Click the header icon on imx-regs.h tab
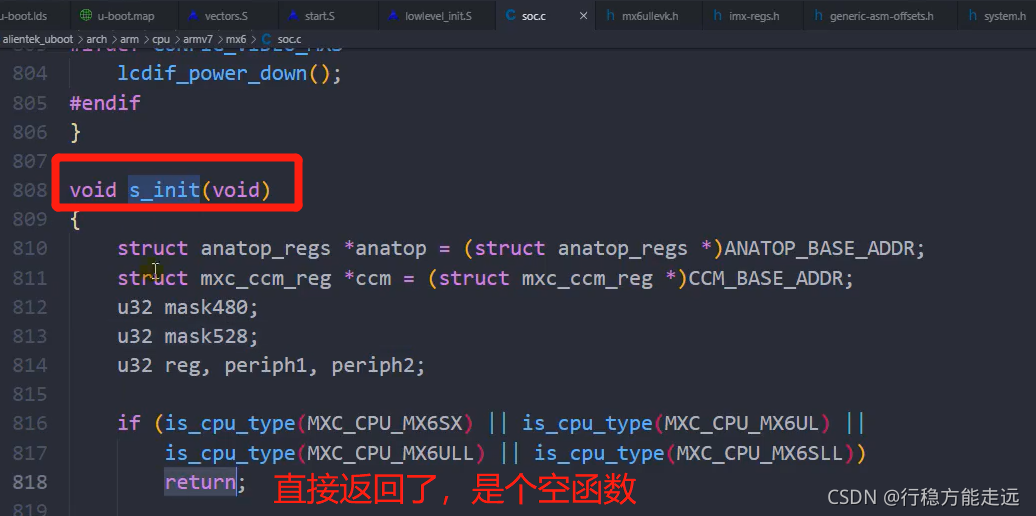Viewport: 1036px width, 516px height. (717, 15)
